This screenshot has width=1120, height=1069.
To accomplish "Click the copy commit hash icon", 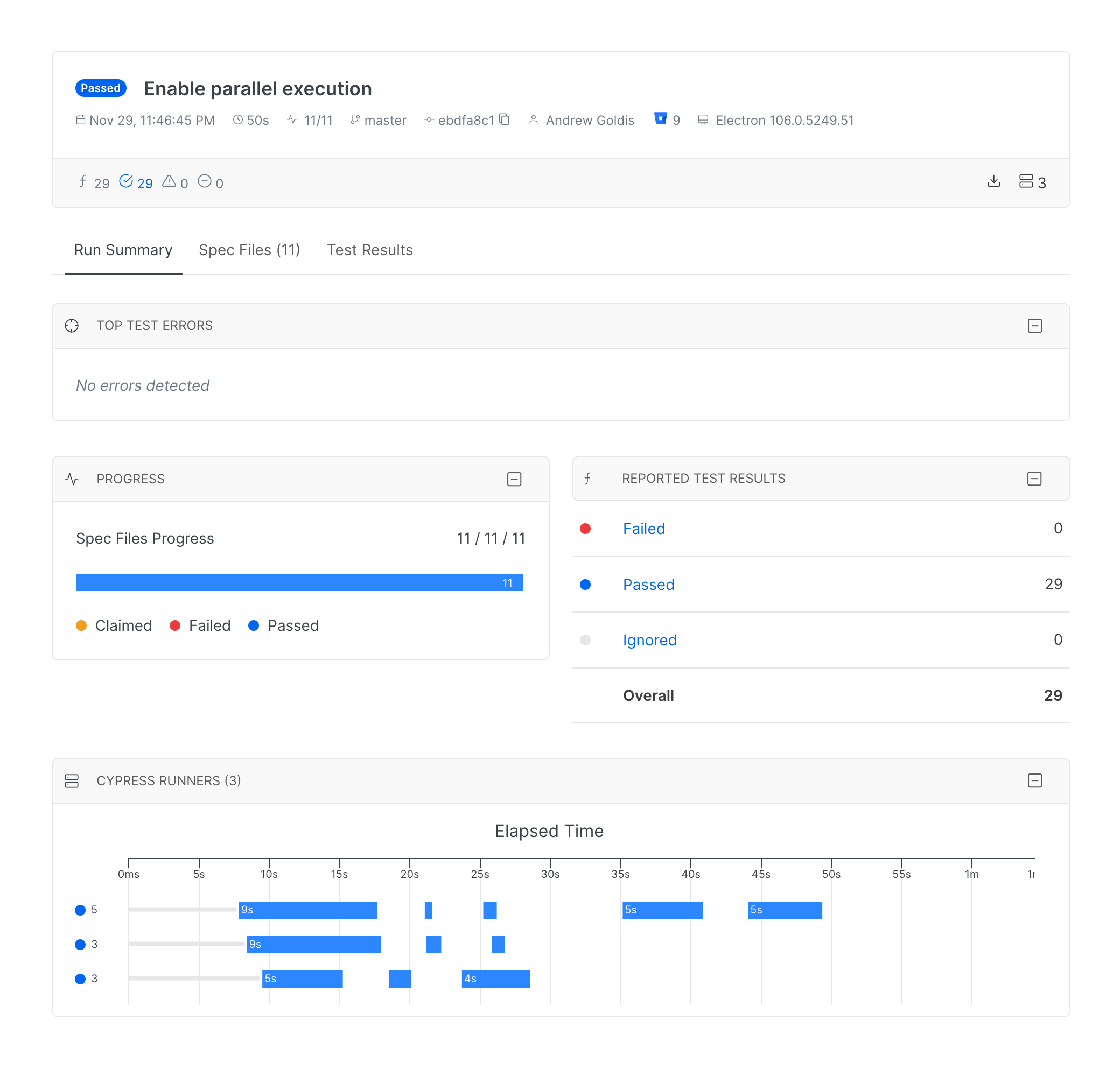I will pyautogui.click(x=504, y=119).
